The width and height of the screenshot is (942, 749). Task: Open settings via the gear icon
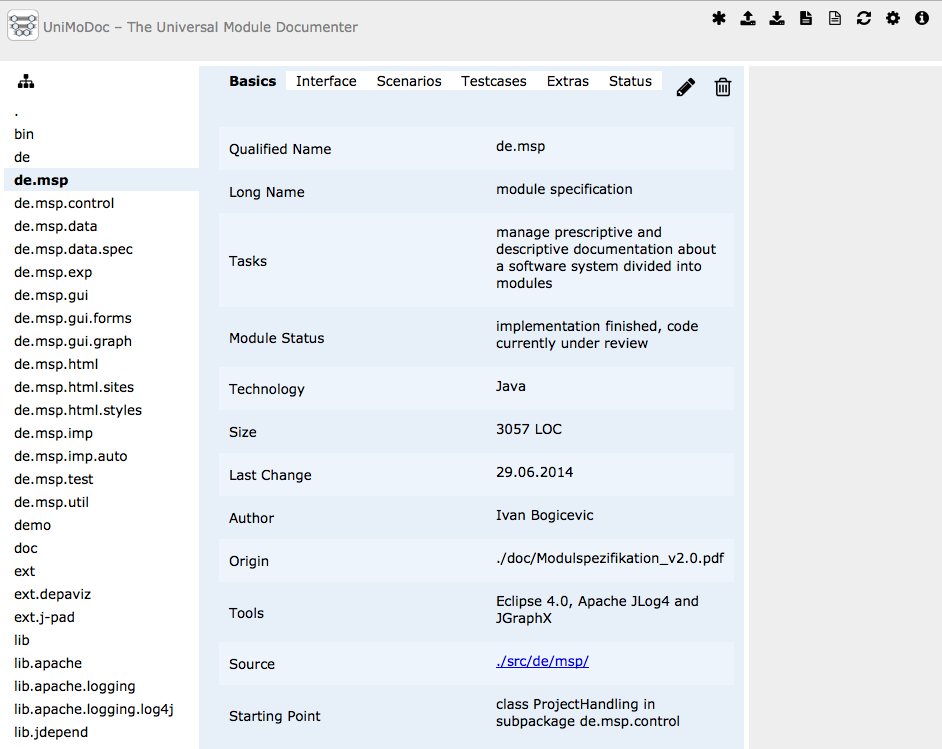click(x=892, y=17)
